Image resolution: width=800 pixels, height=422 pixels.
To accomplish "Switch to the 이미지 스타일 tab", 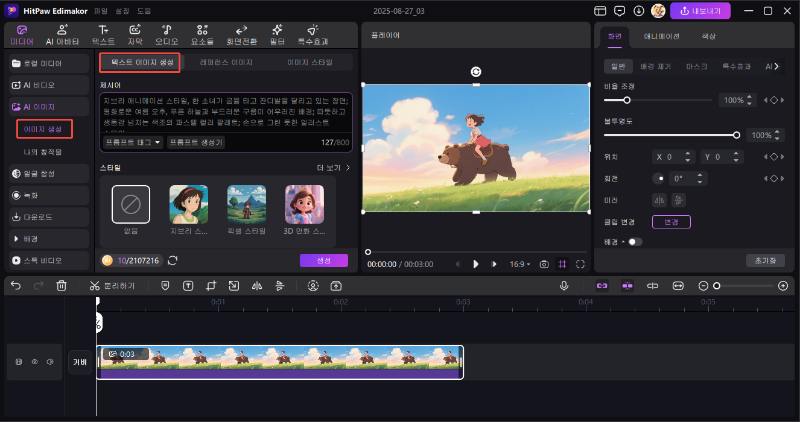I will (310, 62).
